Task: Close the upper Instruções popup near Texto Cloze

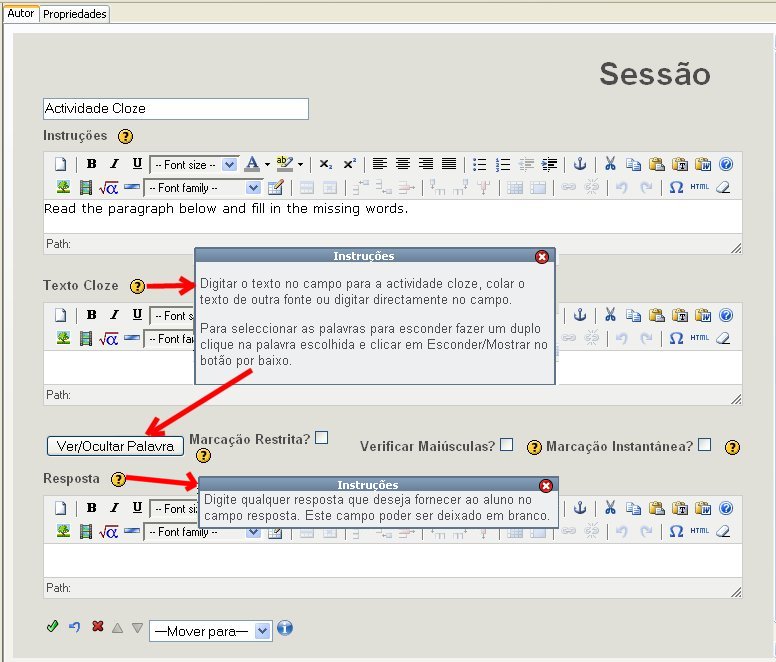Action: [542, 257]
